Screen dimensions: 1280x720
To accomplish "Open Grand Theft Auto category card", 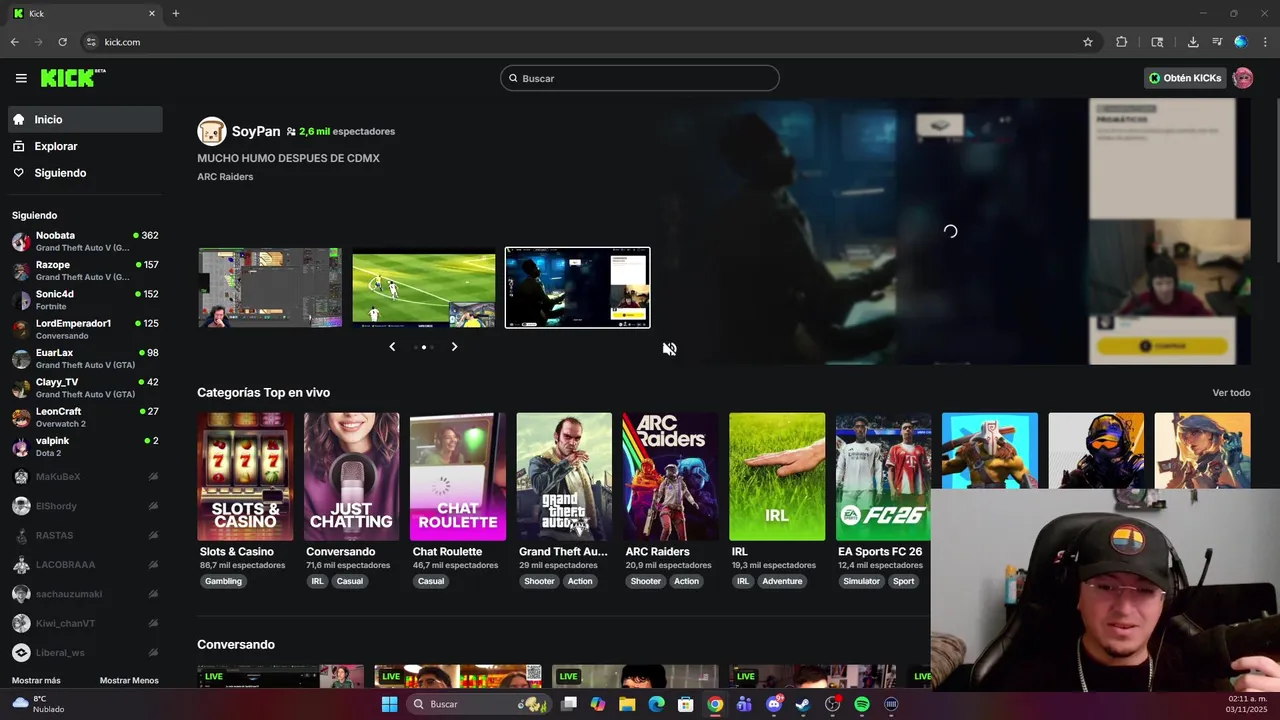I will [564, 477].
